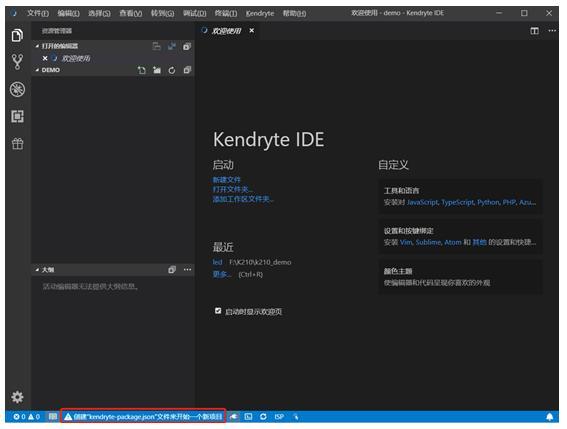The width and height of the screenshot is (567, 429).
Task: Toggle show welcome page on startup checkbox
Action: pos(218,311)
